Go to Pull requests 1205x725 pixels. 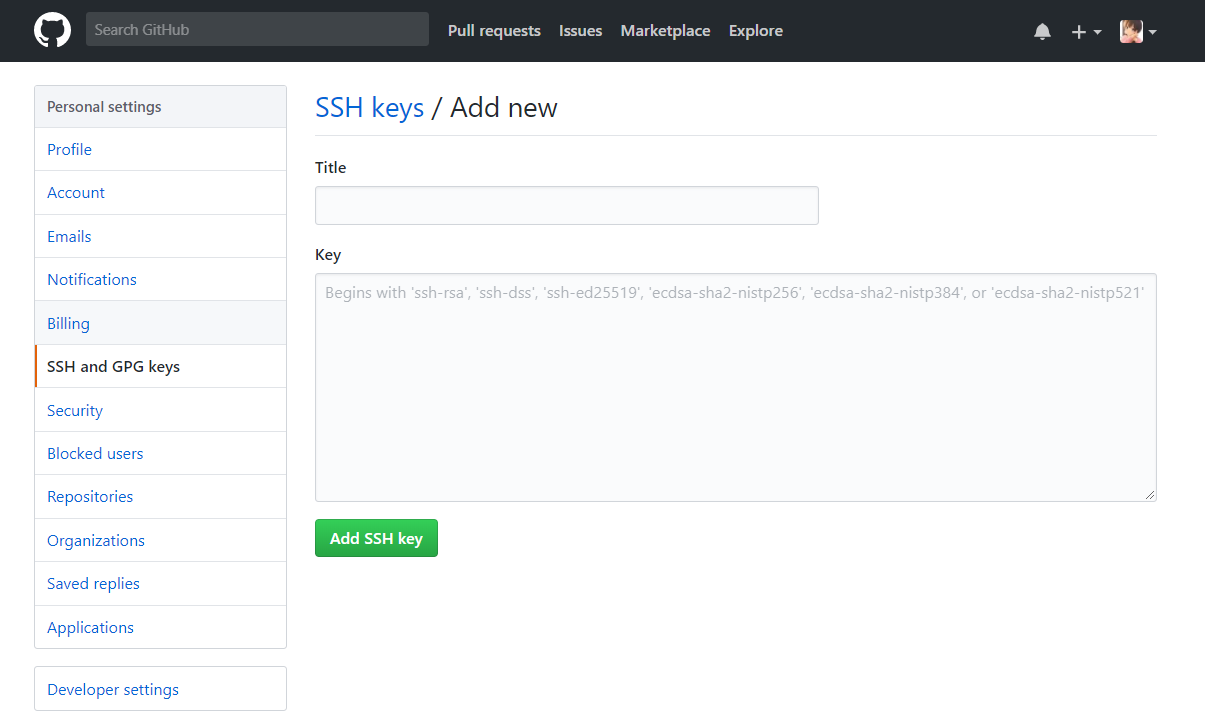coord(494,31)
